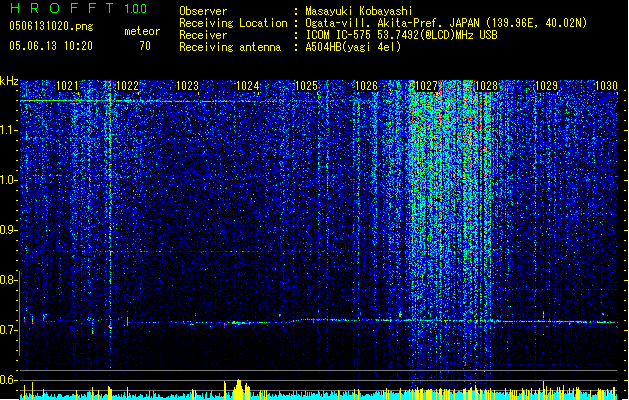Select the 1023 time marker

[187, 86]
